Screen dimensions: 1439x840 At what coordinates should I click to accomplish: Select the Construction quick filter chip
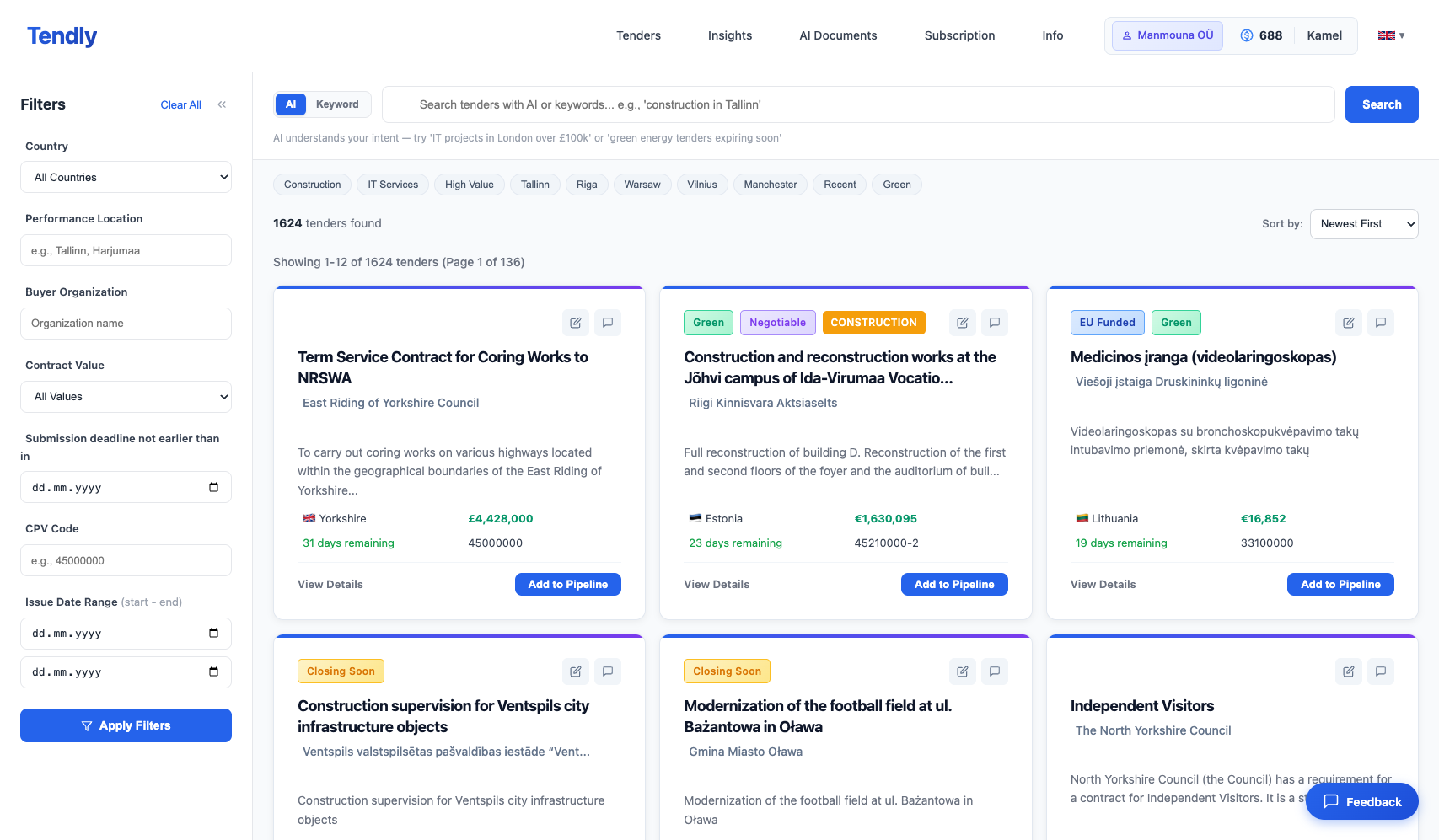pyautogui.click(x=313, y=185)
